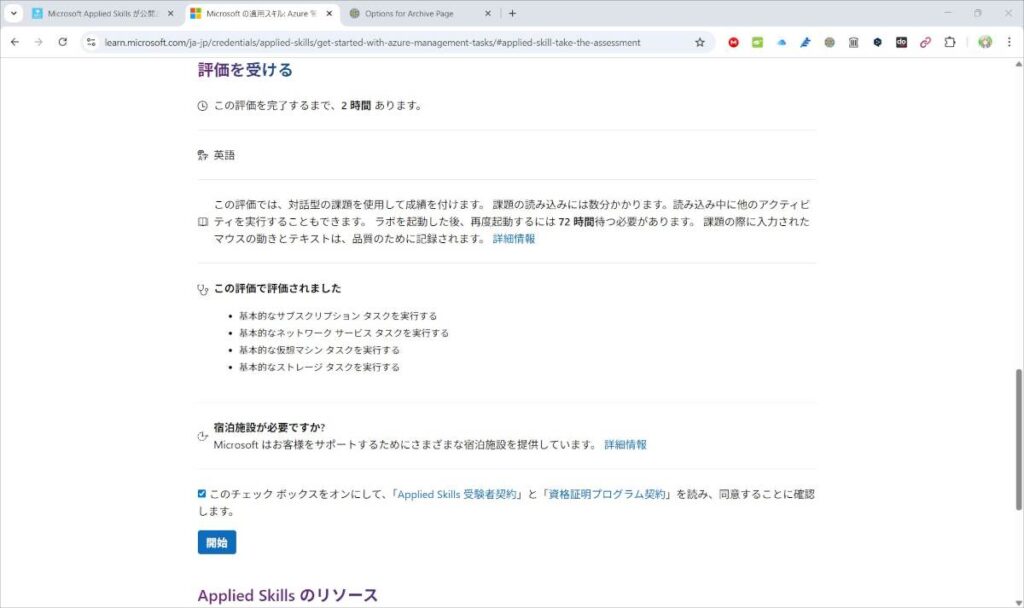Screen dimensions: 1024x608
Task: Uncheck the agreement confirmation checkbox
Action: (202, 494)
